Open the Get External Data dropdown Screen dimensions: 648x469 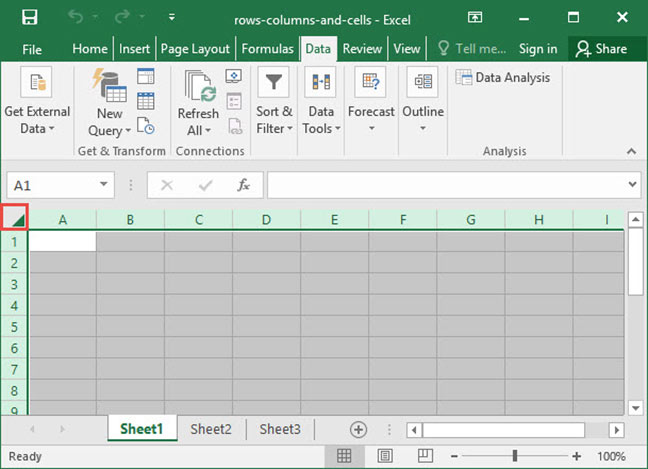[37, 101]
